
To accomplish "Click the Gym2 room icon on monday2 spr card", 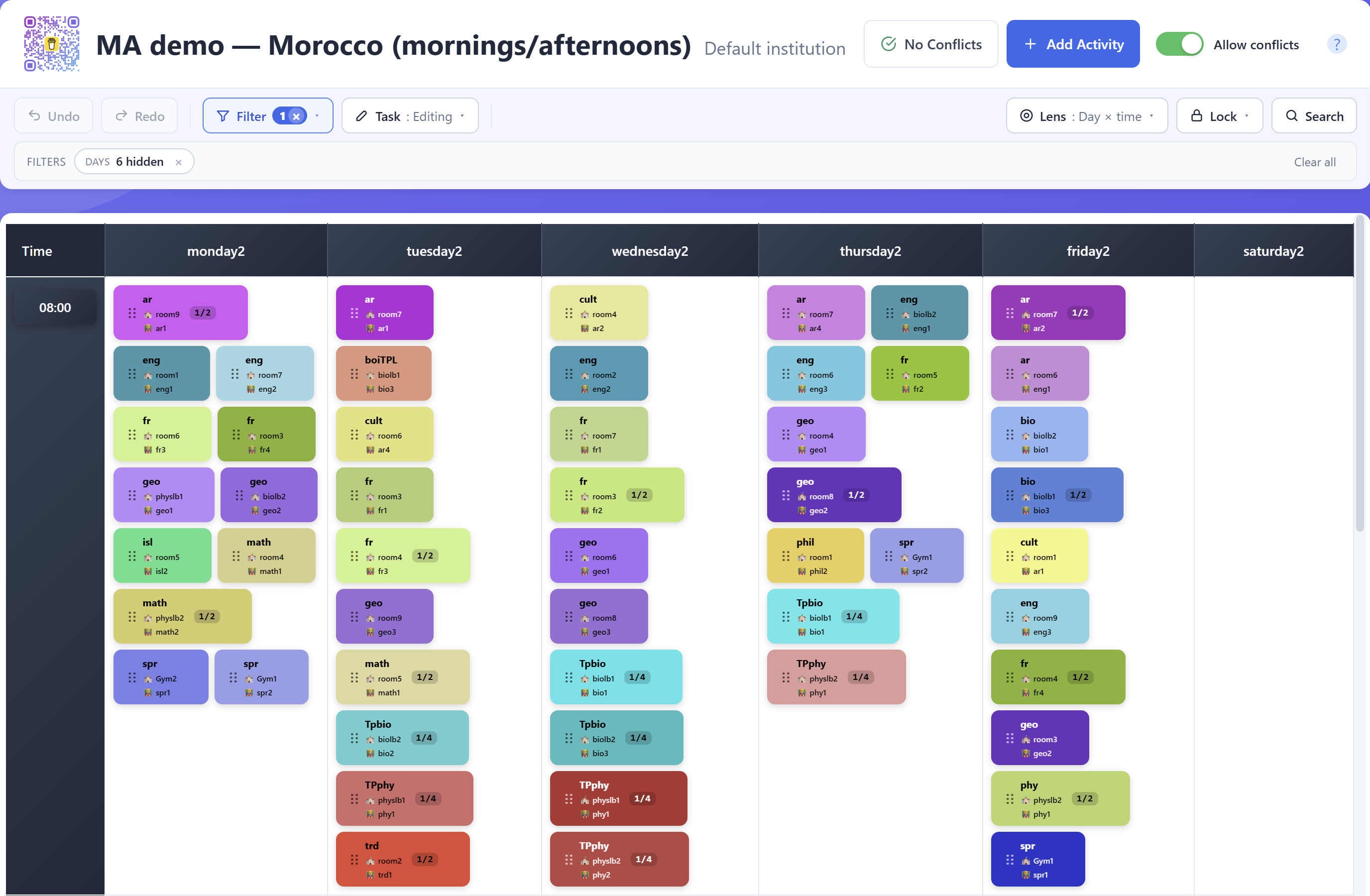I will tap(148, 679).
